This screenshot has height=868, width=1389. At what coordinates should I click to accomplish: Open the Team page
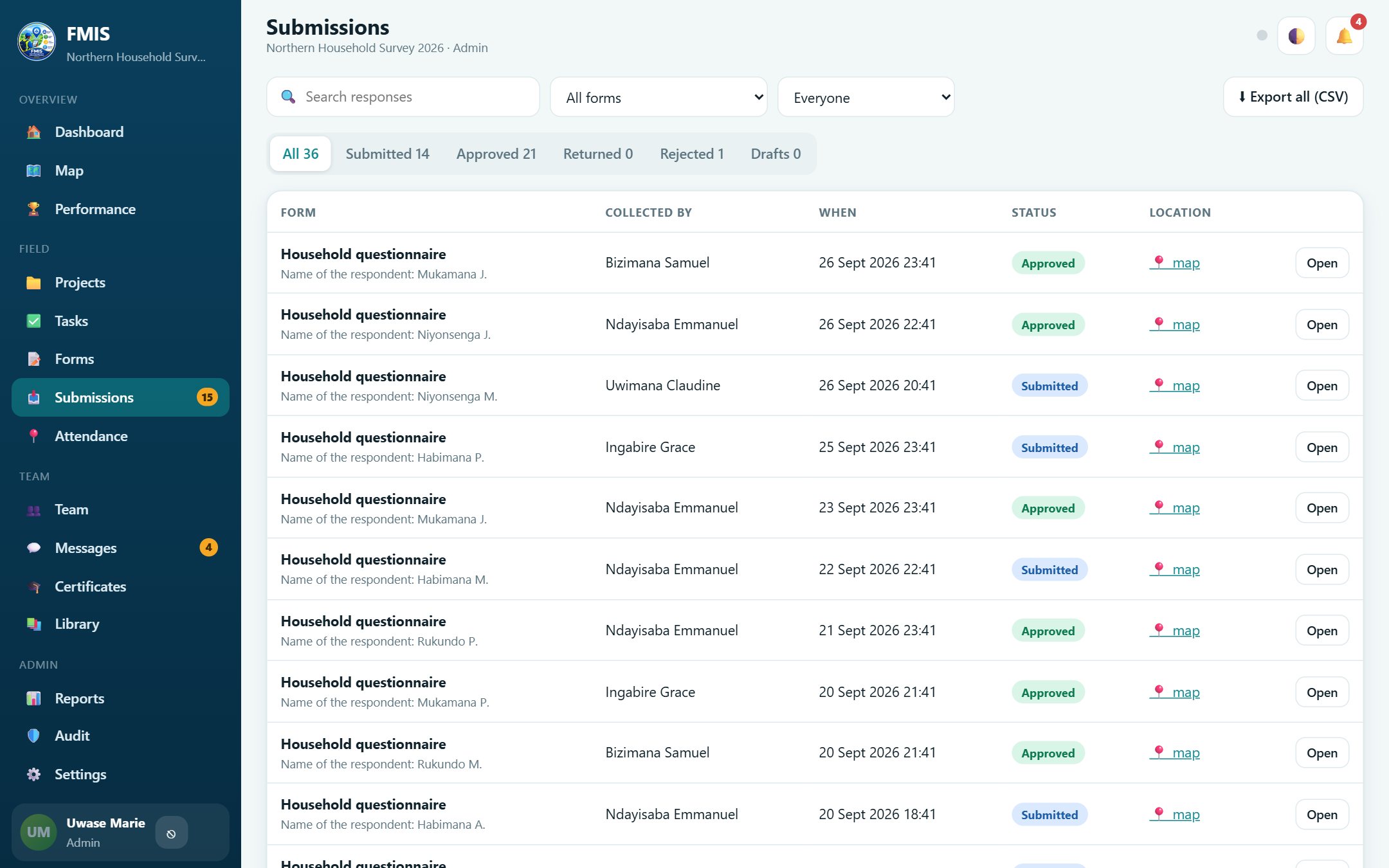tap(120, 509)
